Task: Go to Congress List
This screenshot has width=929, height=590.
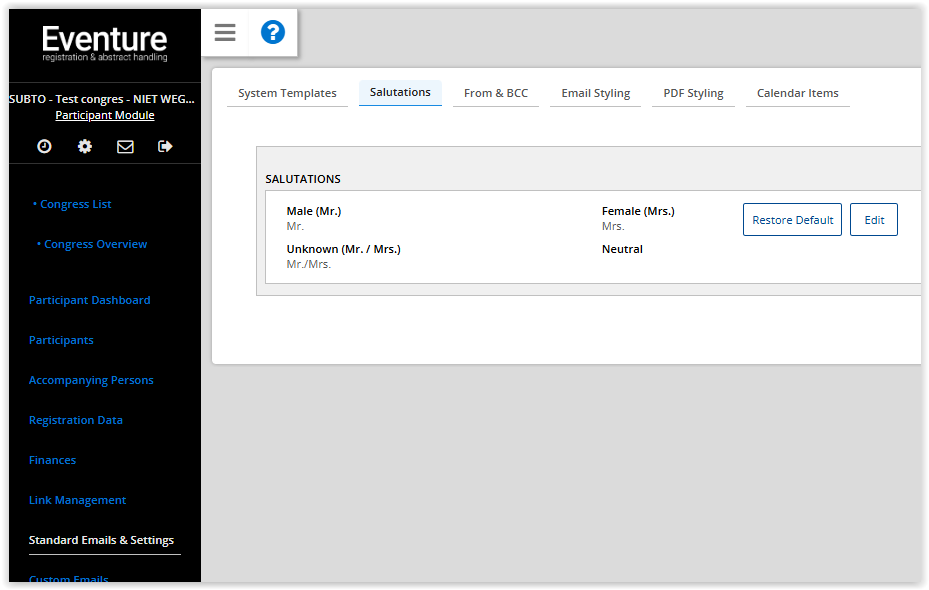Action: pyautogui.click(x=75, y=204)
